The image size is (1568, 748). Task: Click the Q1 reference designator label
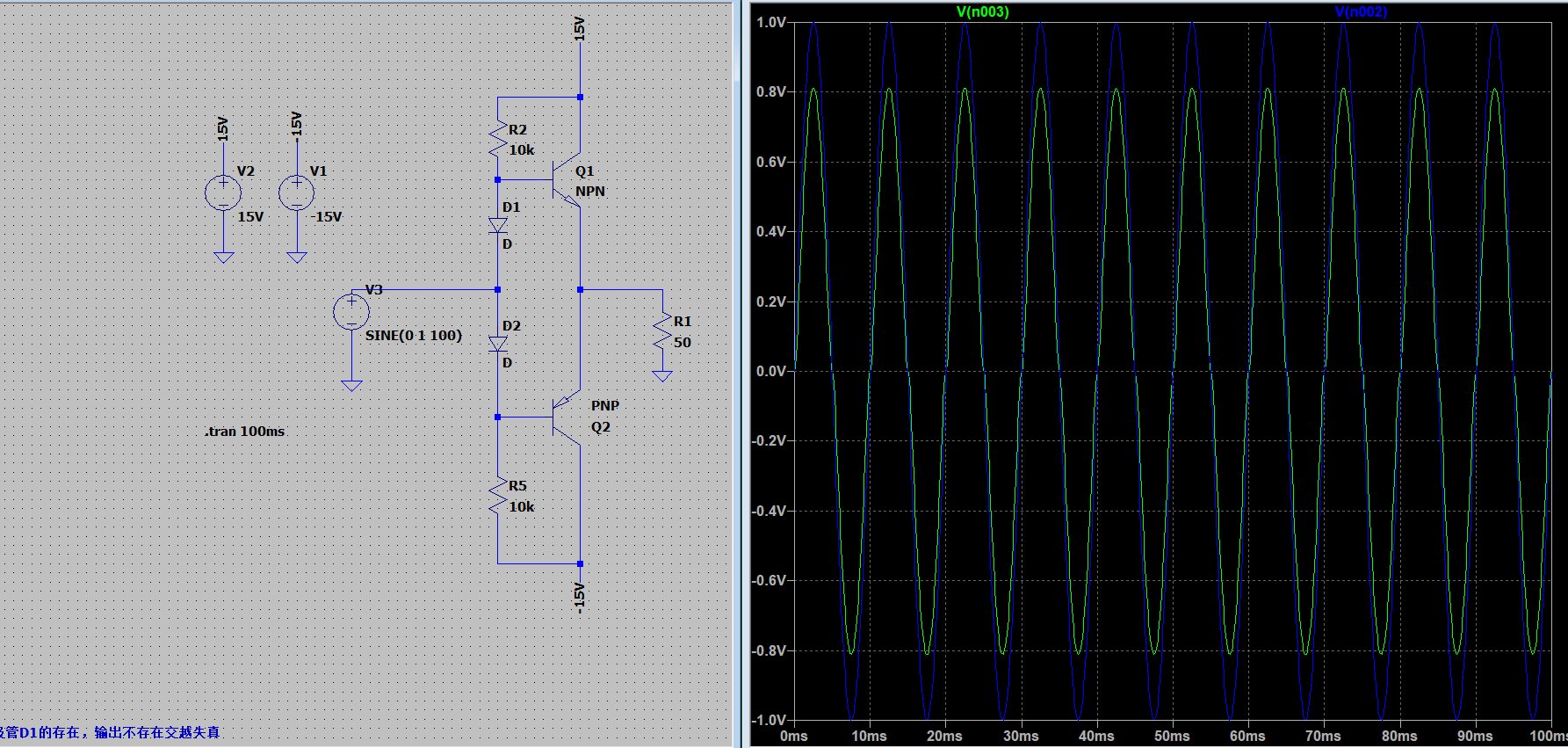585,171
